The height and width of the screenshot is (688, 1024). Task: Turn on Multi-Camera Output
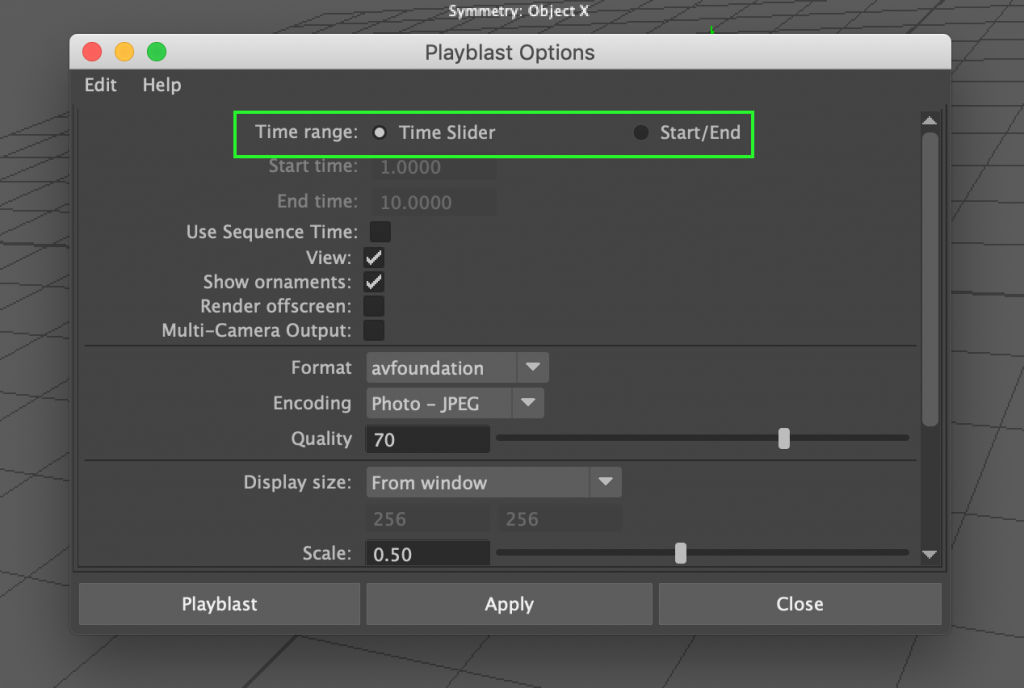coord(374,330)
